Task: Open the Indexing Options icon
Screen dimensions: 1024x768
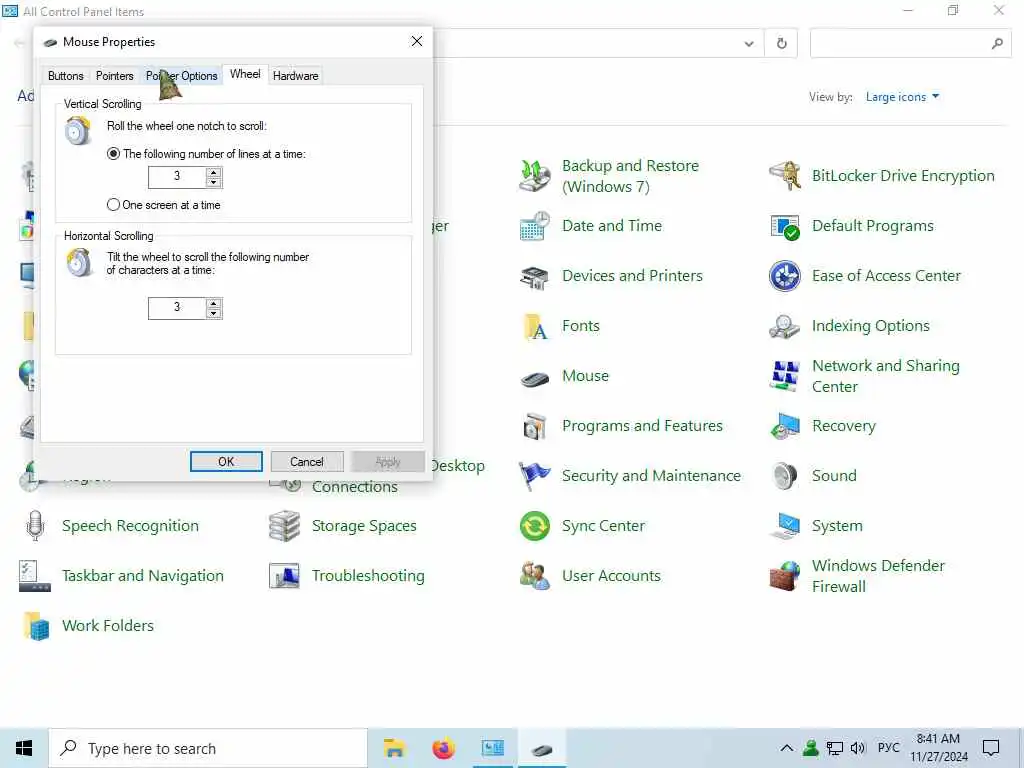Action: [x=784, y=326]
